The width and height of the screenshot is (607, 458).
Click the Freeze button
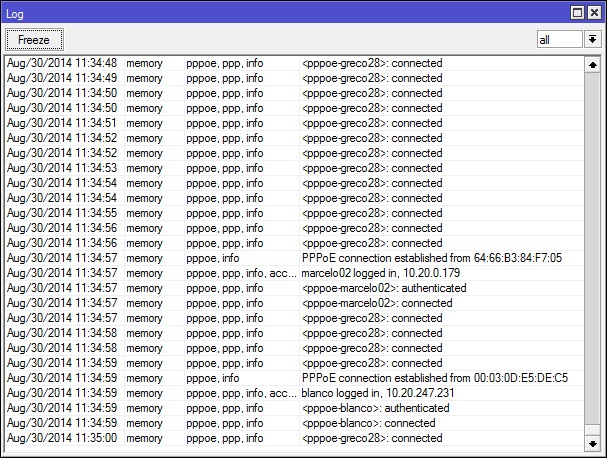(x=34, y=39)
